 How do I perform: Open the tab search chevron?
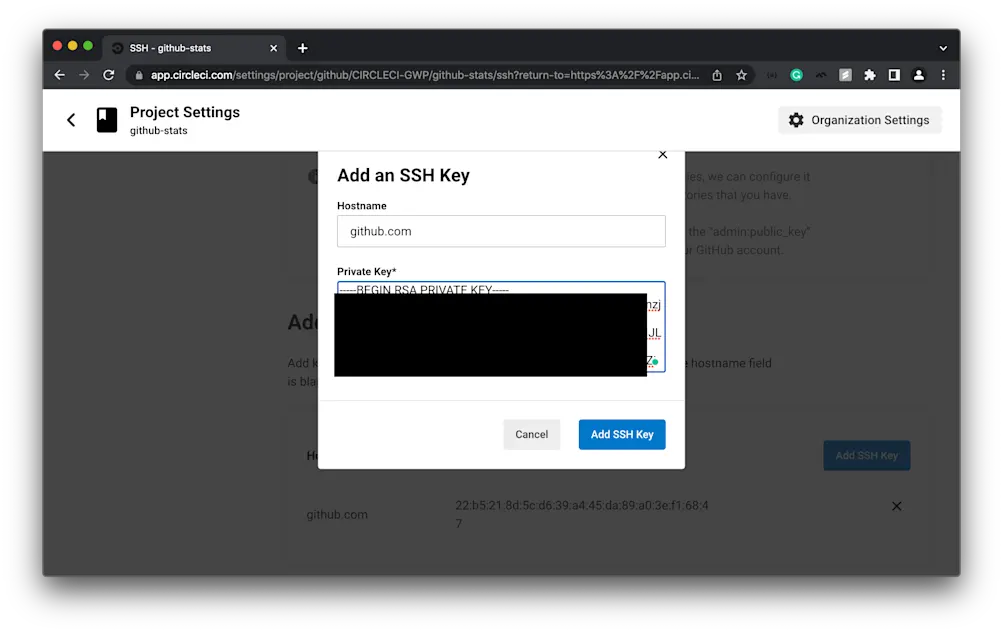click(941, 47)
